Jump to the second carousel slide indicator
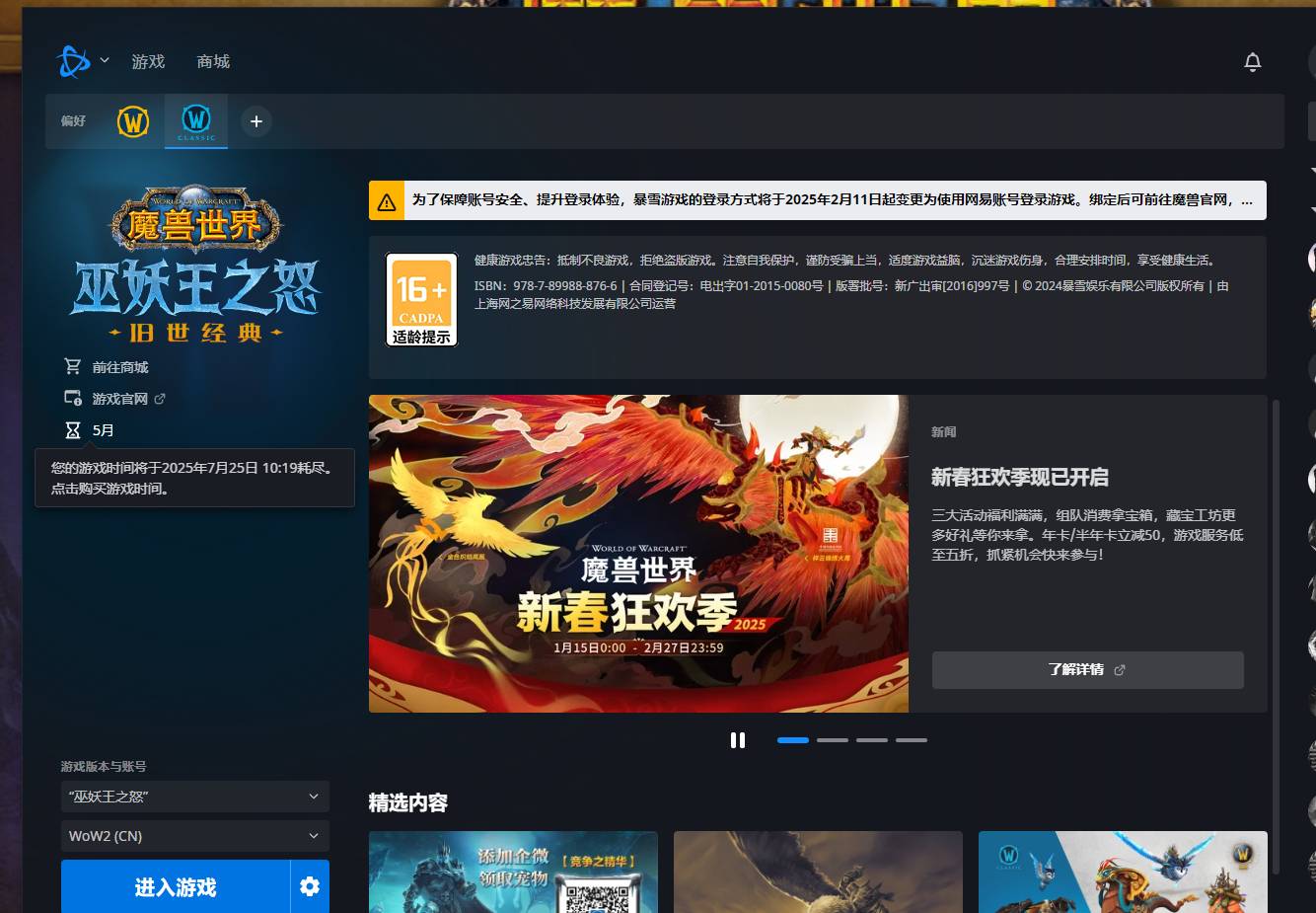Viewport: 1316px width, 913px height. [833, 740]
